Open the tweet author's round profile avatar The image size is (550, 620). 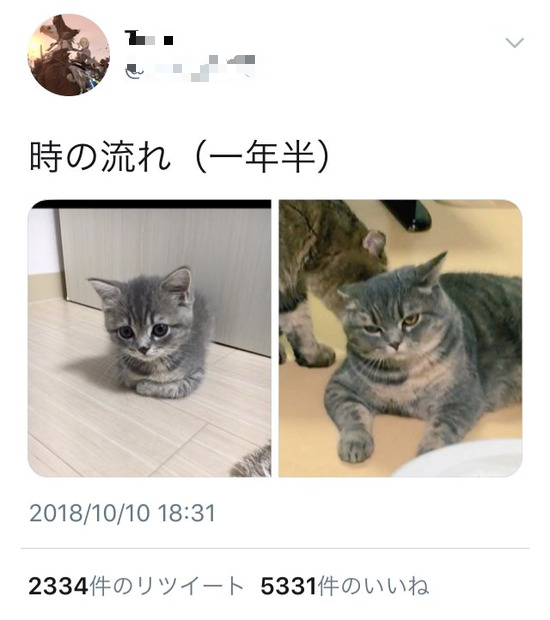[x=68, y=55]
